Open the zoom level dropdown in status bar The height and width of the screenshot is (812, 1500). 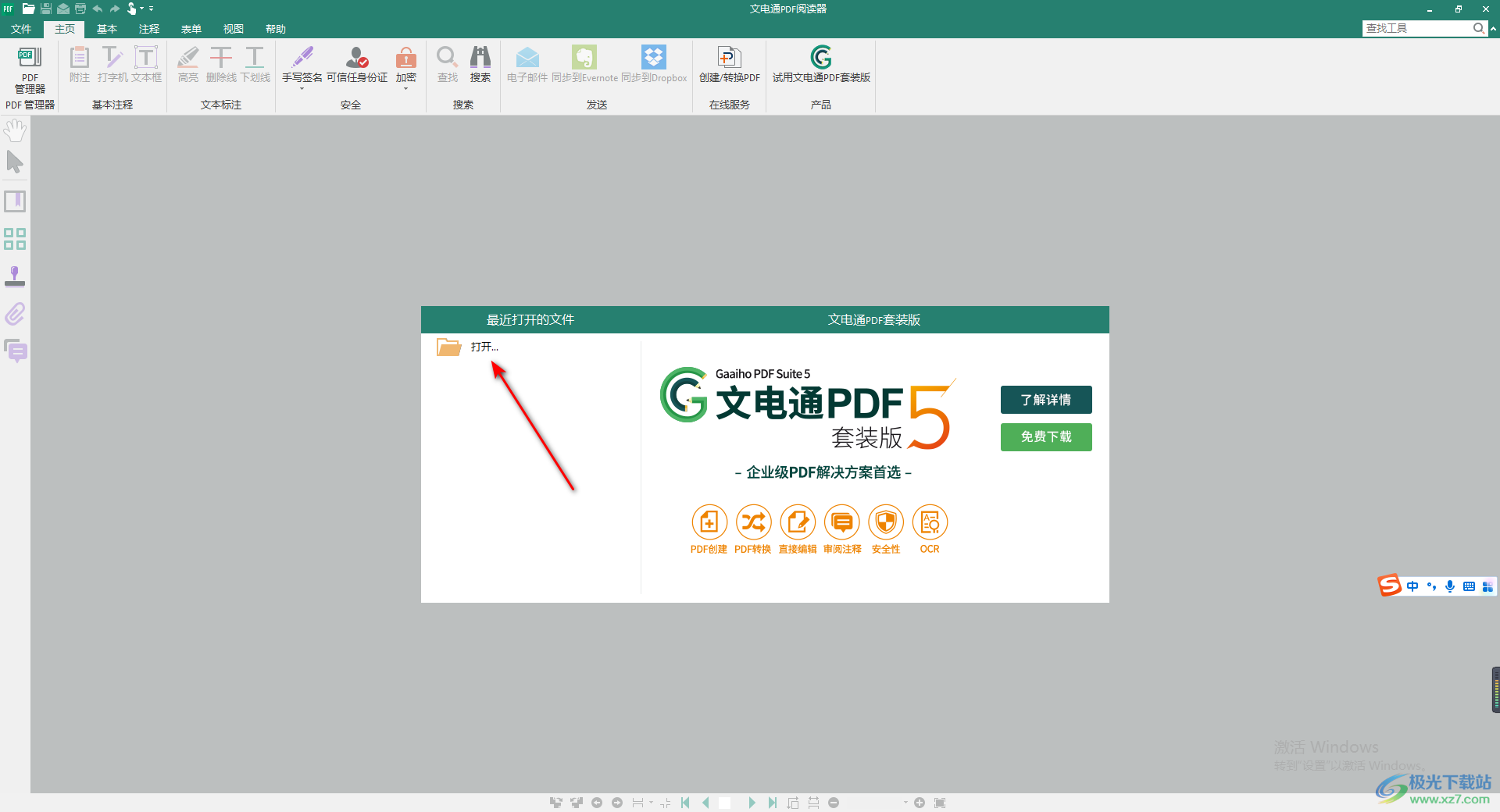(905, 803)
